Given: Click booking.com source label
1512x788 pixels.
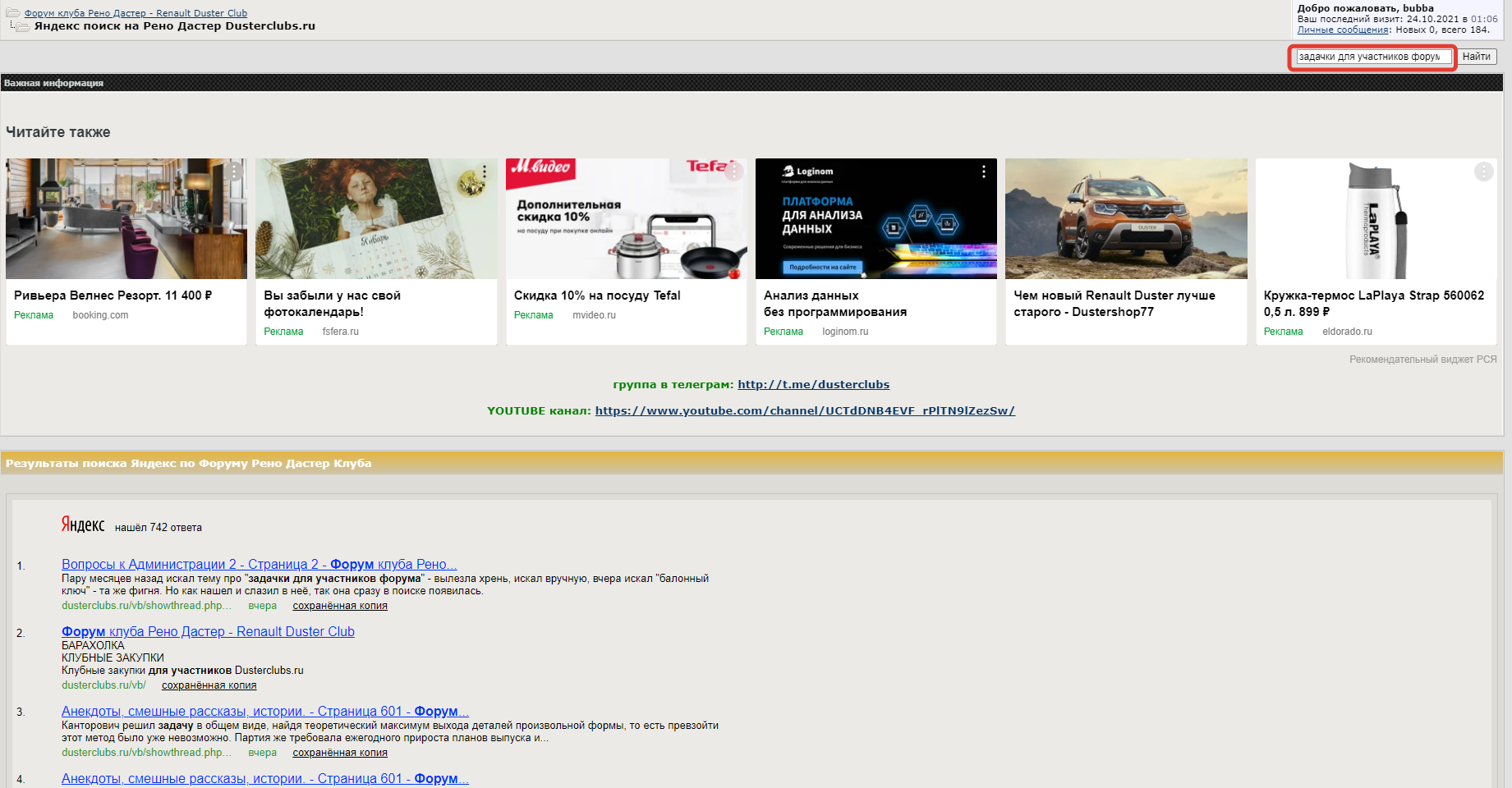Looking at the screenshot, I should click(x=100, y=315).
